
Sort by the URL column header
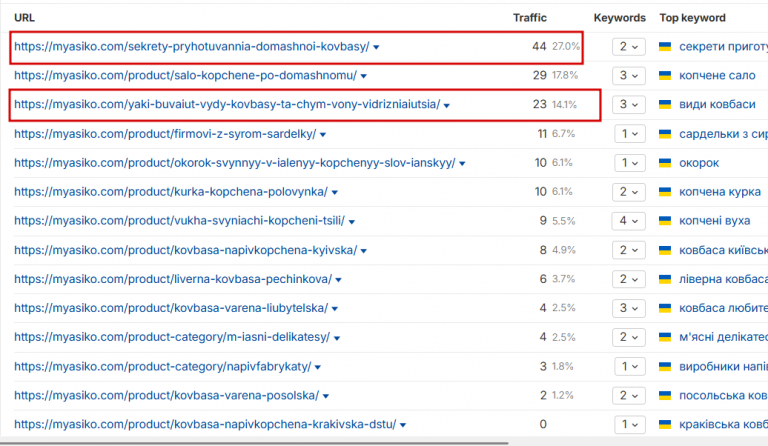point(24,18)
